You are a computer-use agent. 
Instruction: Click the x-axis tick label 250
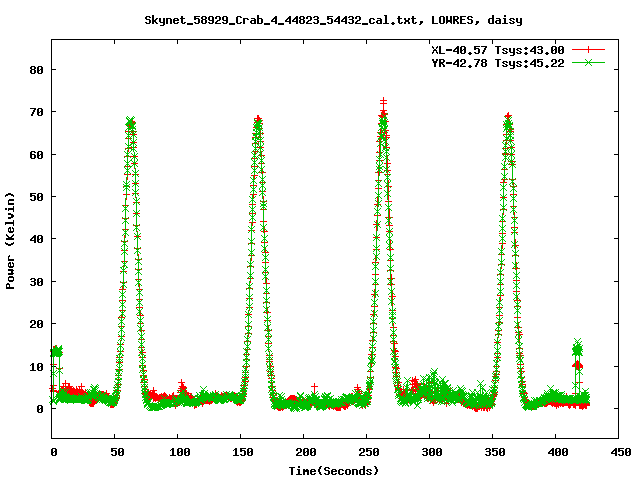pyautogui.click(x=369, y=452)
